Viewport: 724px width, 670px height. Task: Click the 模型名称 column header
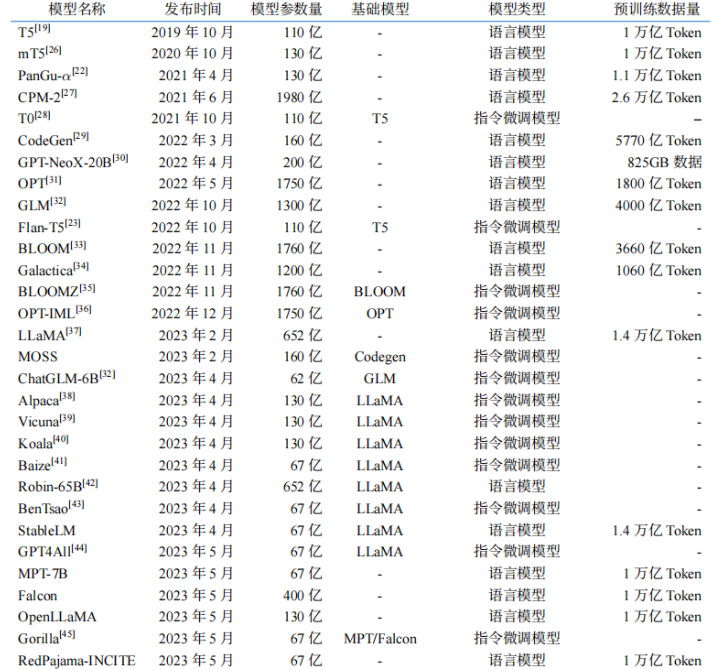(x=77, y=9)
